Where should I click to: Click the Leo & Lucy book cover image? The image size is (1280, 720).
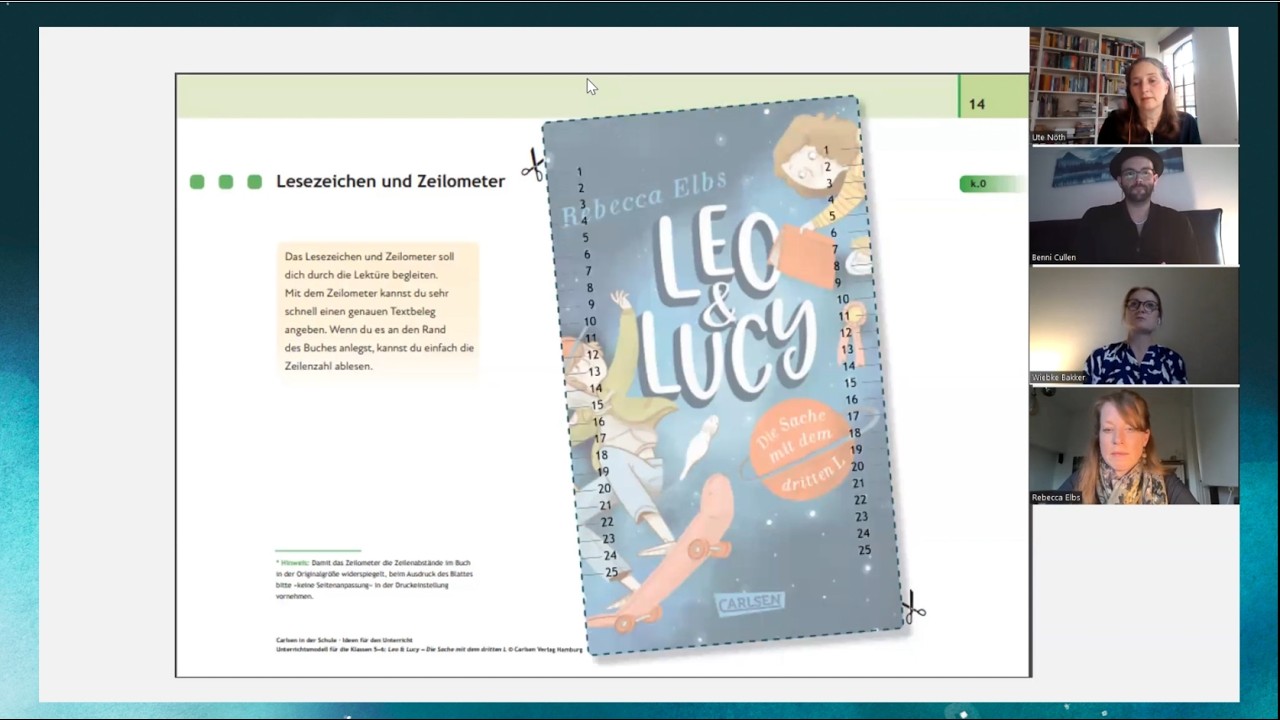tap(725, 376)
